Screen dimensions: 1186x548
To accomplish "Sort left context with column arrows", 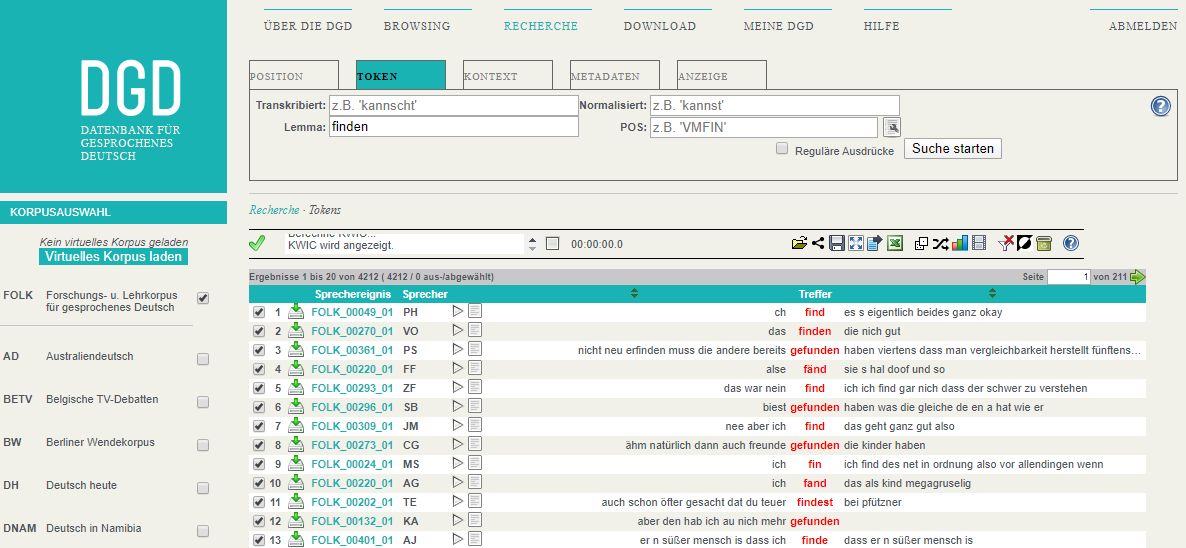I will (635, 293).
